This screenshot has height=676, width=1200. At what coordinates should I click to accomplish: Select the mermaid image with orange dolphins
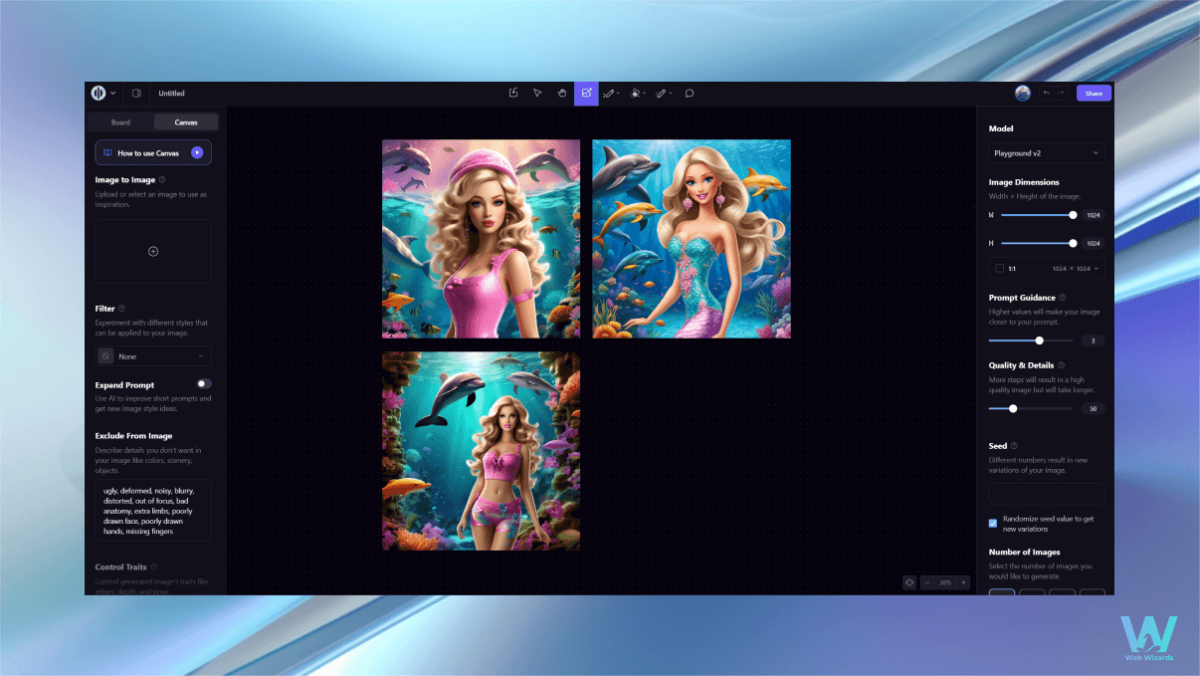point(691,239)
